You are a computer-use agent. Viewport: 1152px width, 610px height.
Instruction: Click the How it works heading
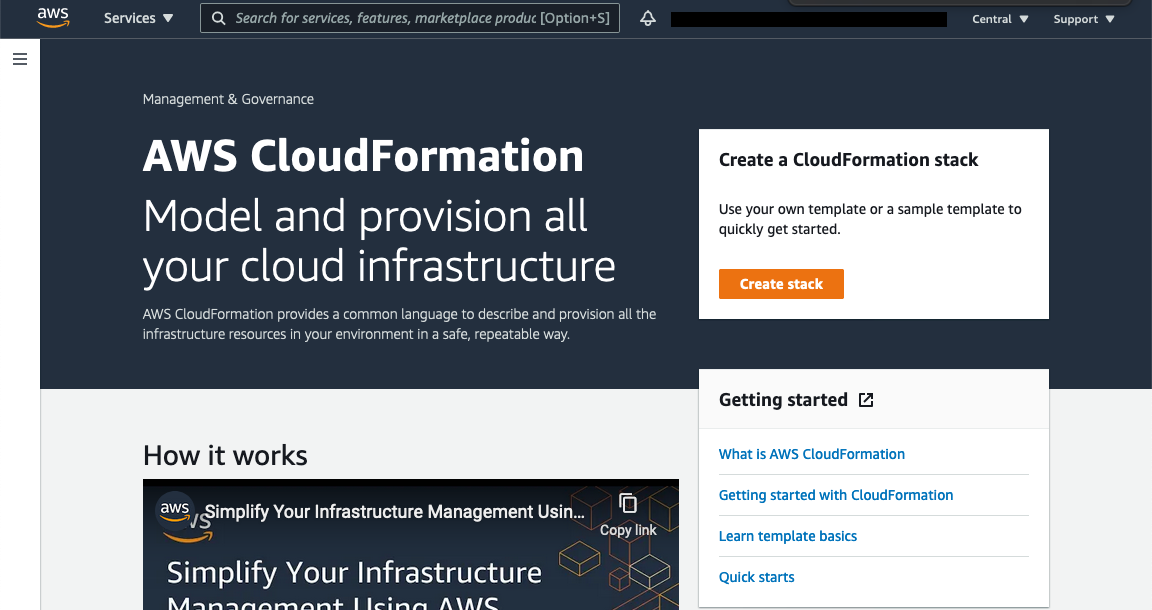tap(225, 456)
